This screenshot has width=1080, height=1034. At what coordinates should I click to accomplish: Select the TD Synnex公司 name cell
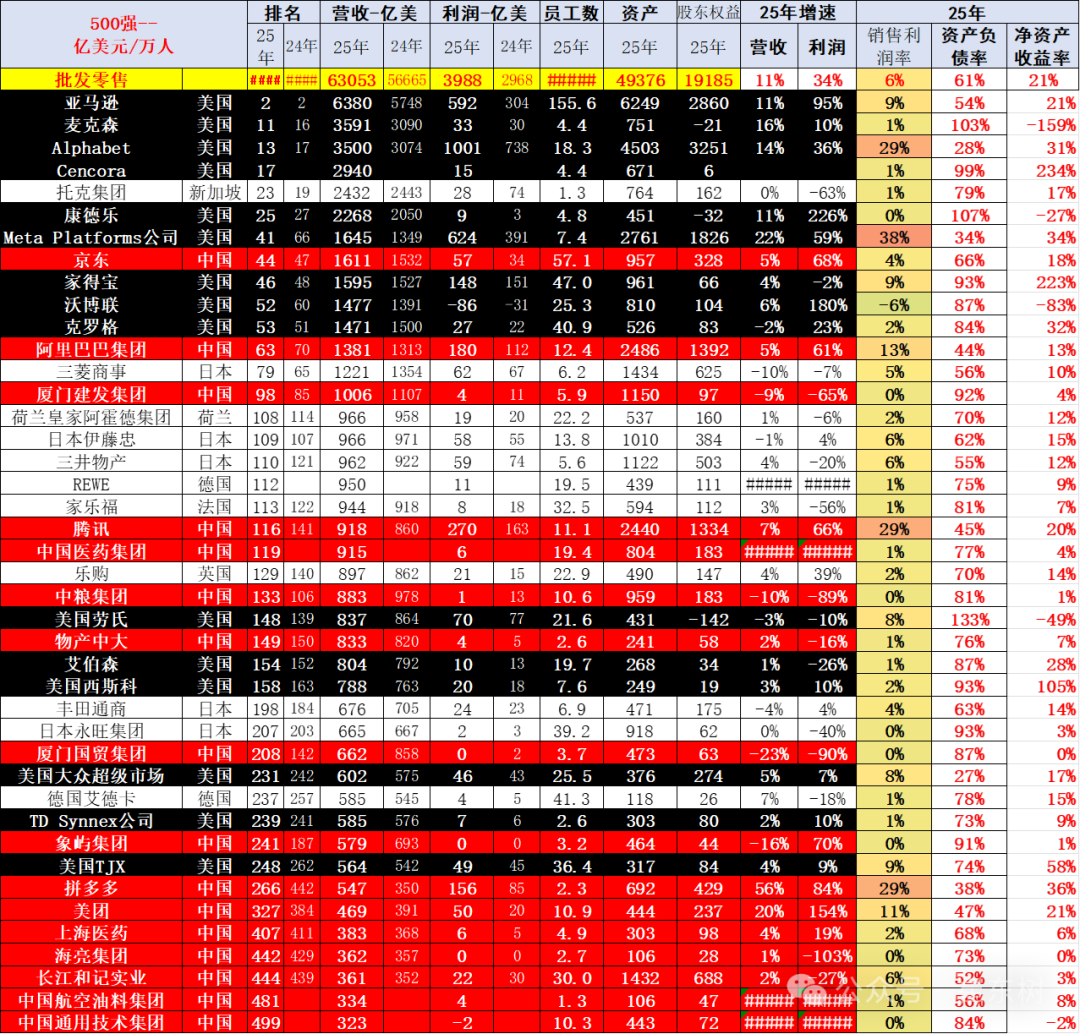pos(91,821)
